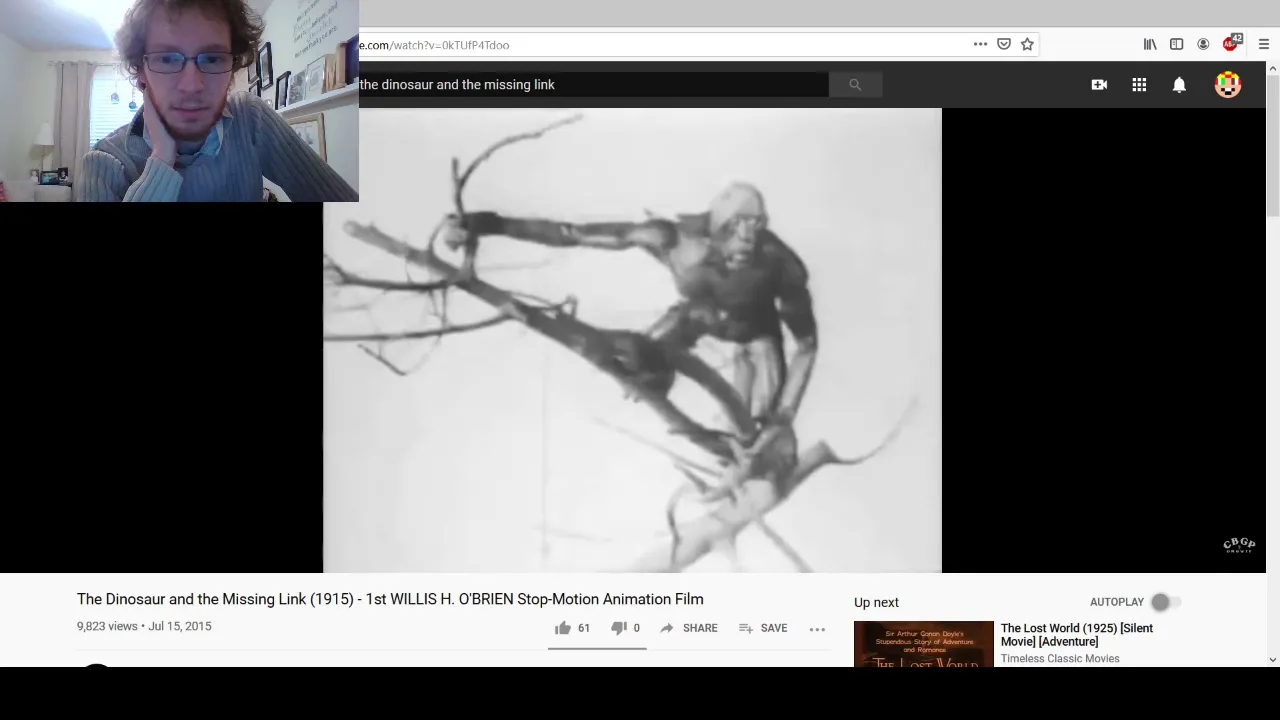Click the YouTube search input field
Viewport: 1280px width, 720px height.
point(593,85)
